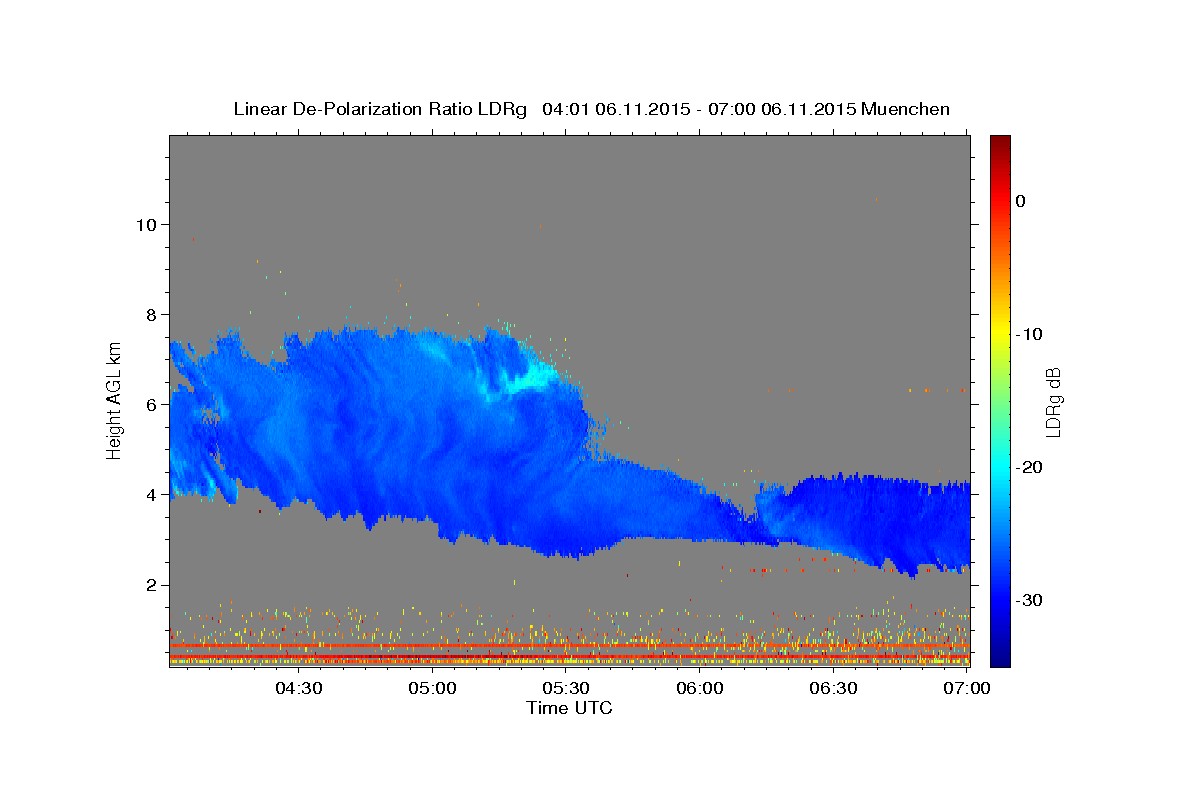The width and height of the screenshot is (1200, 800).
Task: Click the colorbar value -10
Action: tap(1029, 334)
